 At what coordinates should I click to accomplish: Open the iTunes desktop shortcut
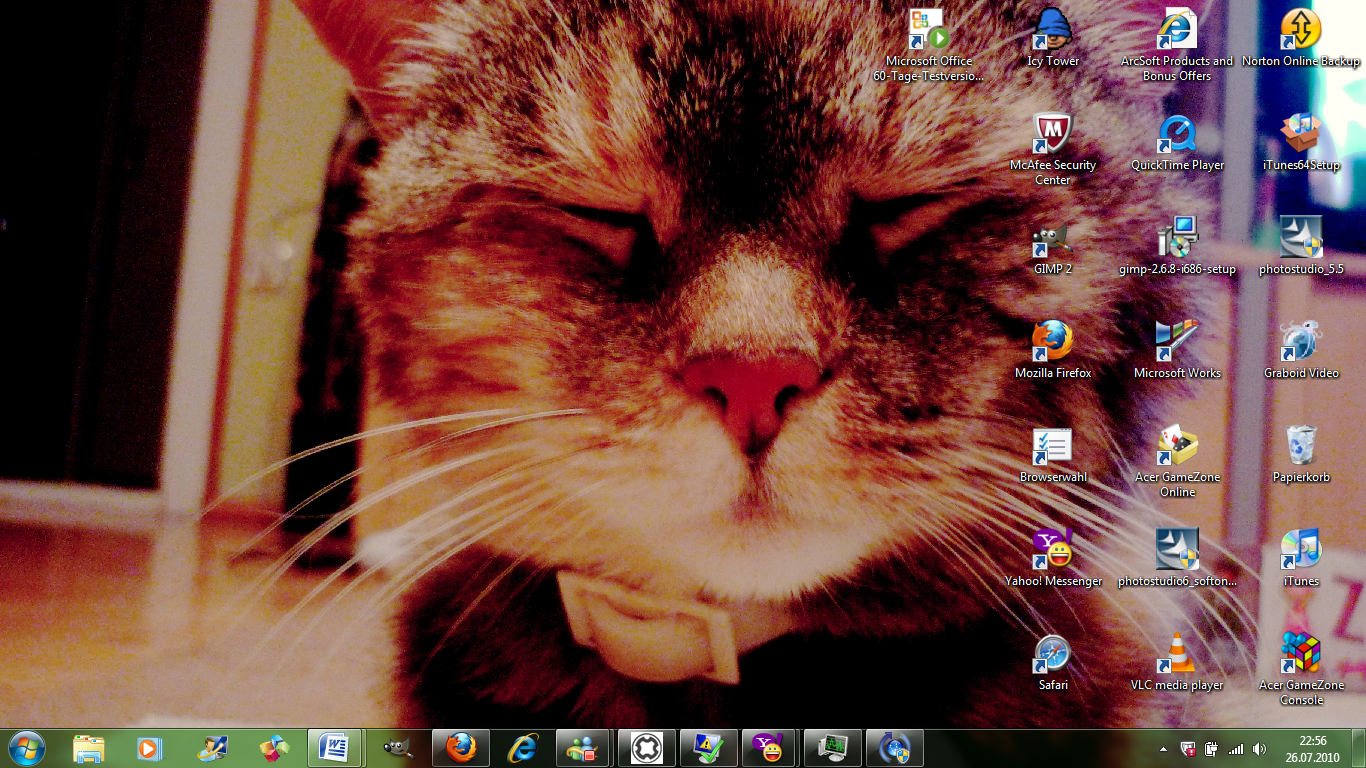tap(1301, 560)
